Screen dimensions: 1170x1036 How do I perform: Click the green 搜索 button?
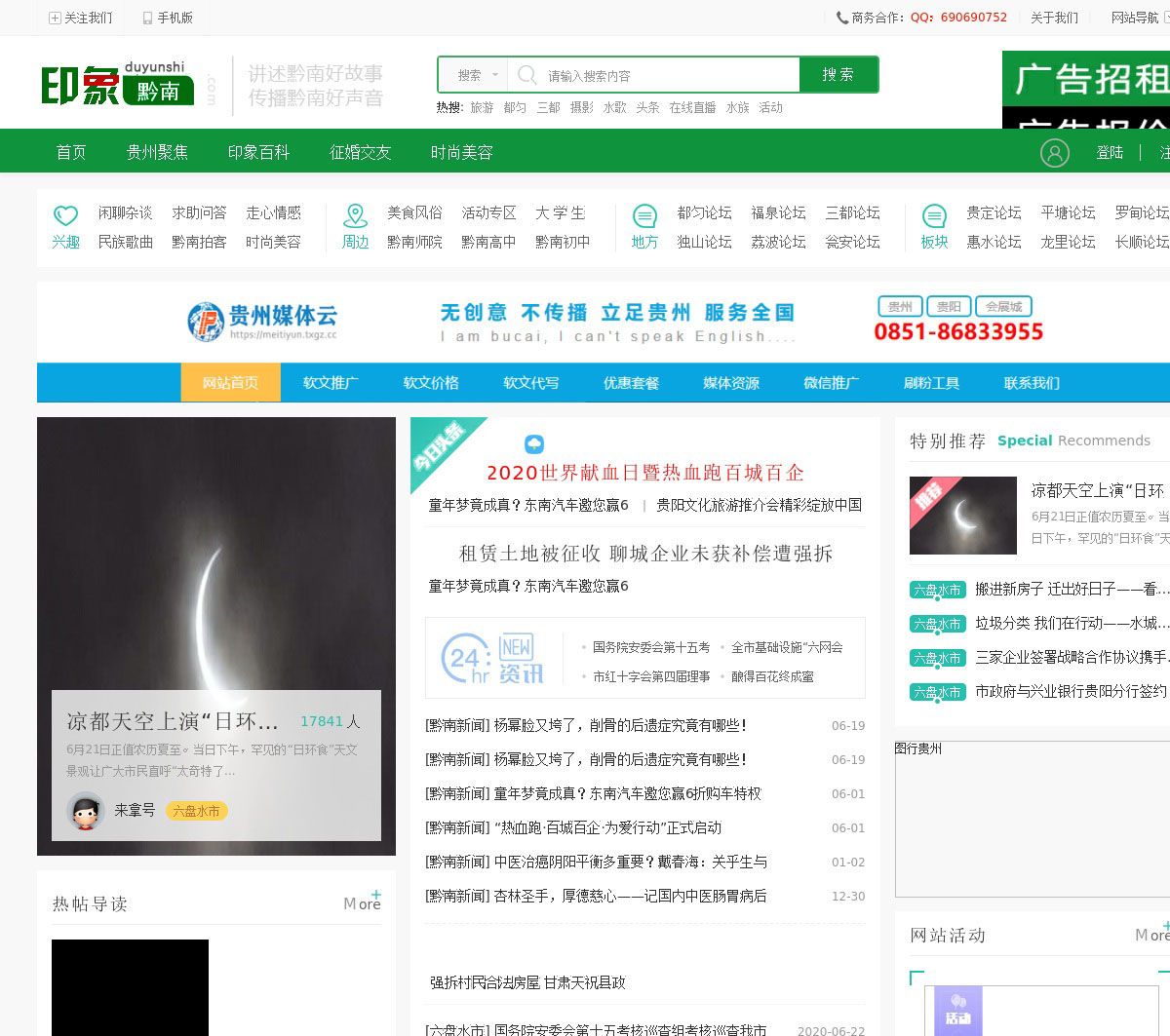coord(838,74)
